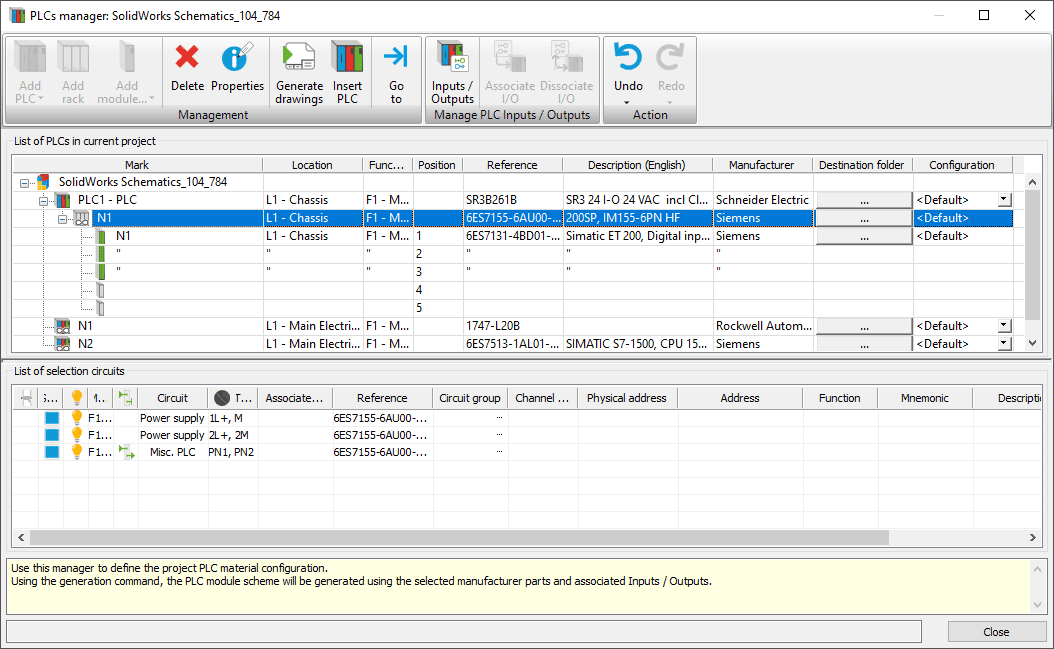
Task: Click blue square of Misc. PLC row
Action: pos(52,451)
